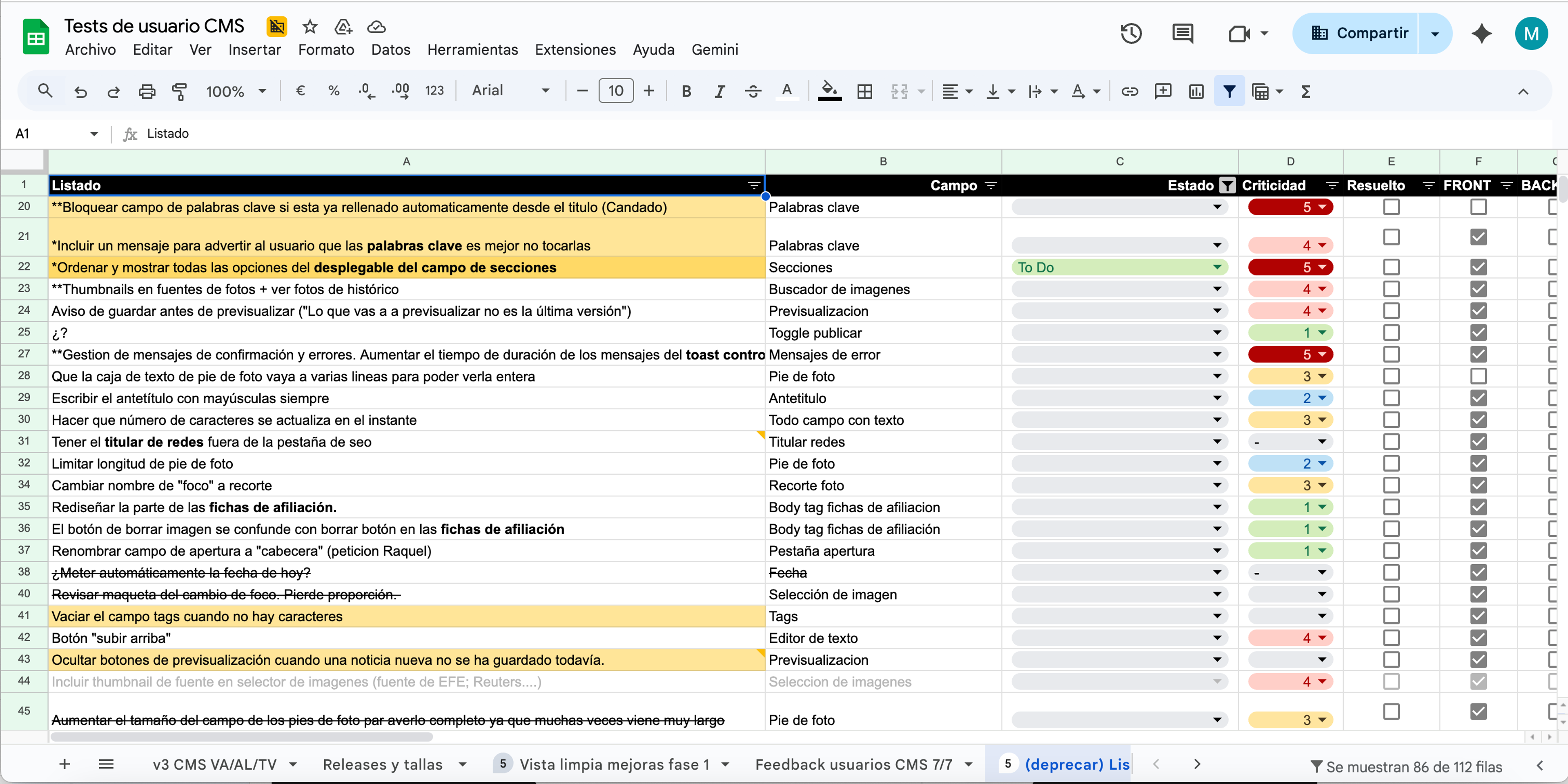
Task: Open the 100% zoom dropdown
Action: pos(236,92)
